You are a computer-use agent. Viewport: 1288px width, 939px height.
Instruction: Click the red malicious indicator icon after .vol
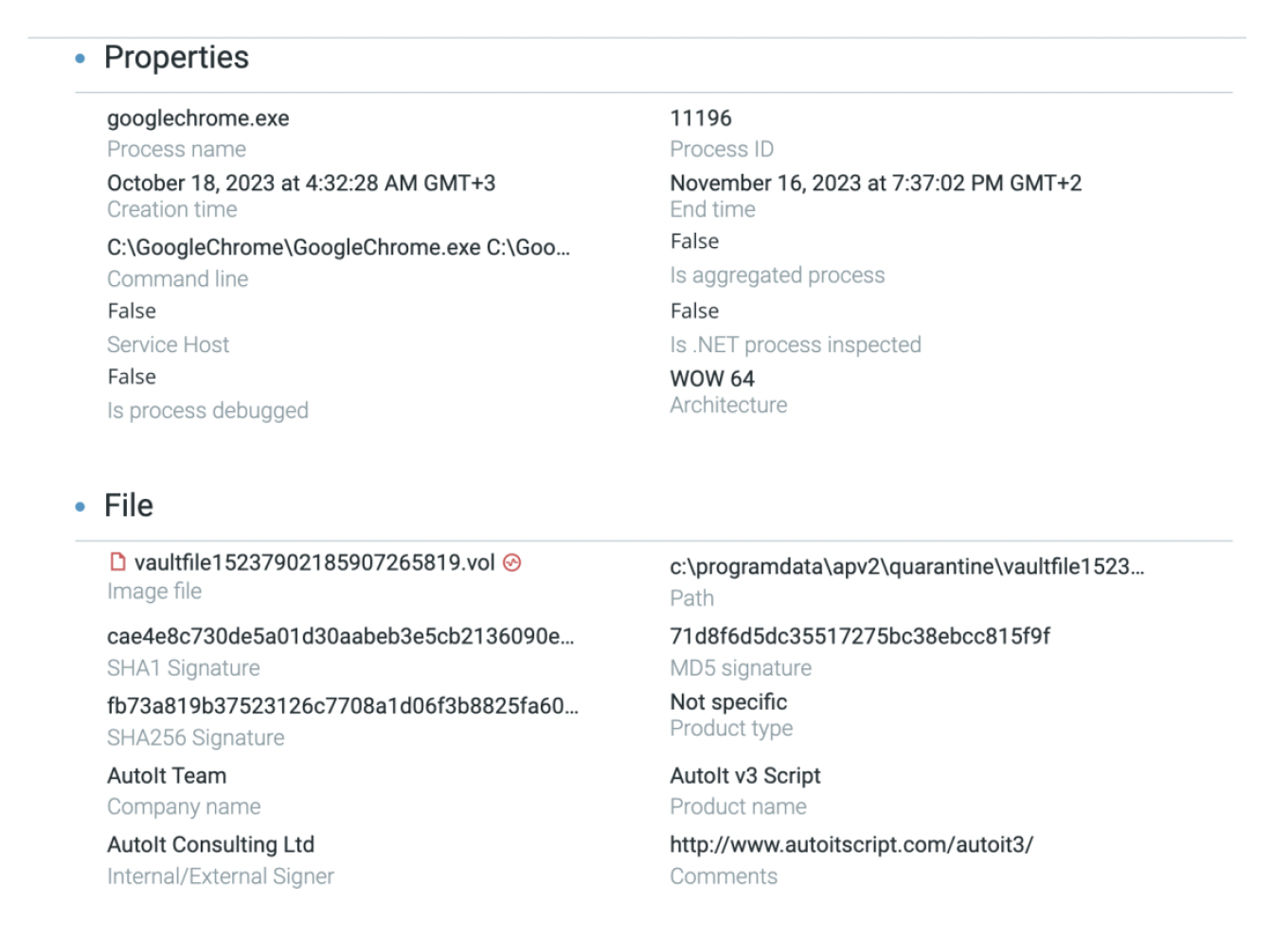click(512, 562)
